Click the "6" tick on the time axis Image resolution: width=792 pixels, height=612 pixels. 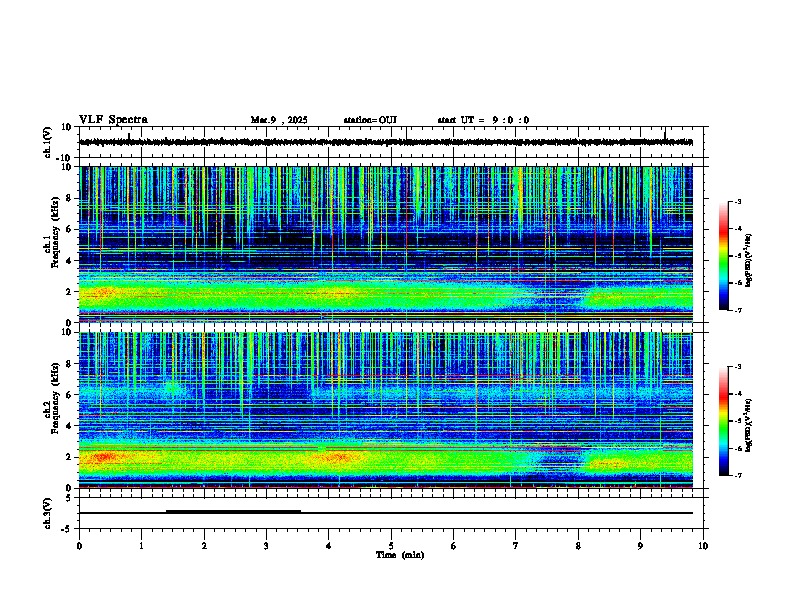tap(454, 546)
